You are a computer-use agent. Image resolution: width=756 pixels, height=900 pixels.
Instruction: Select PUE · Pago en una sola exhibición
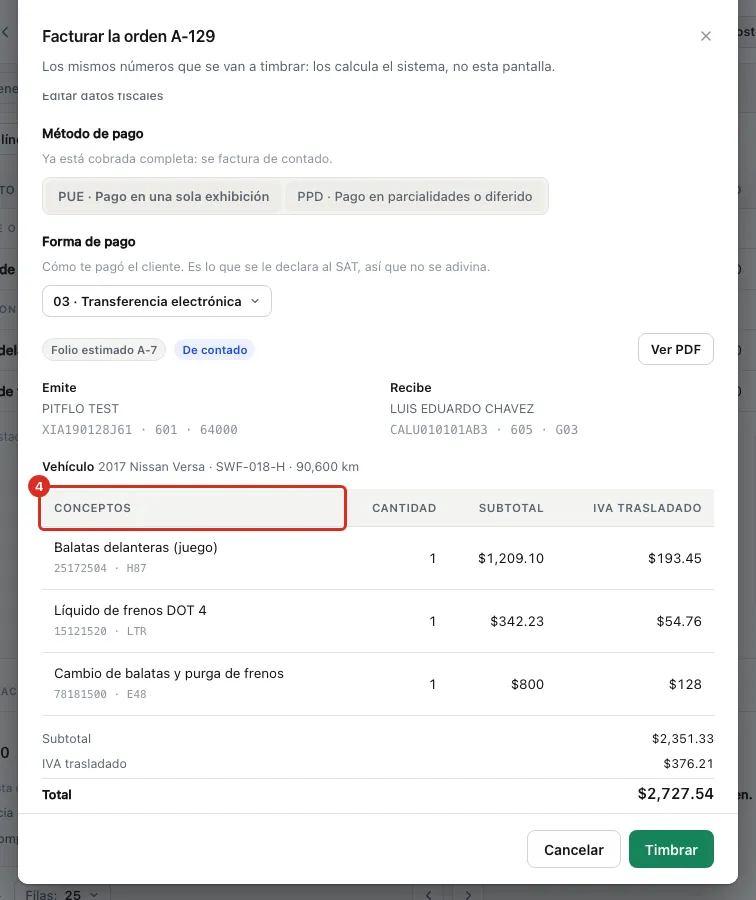click(164, 196)
